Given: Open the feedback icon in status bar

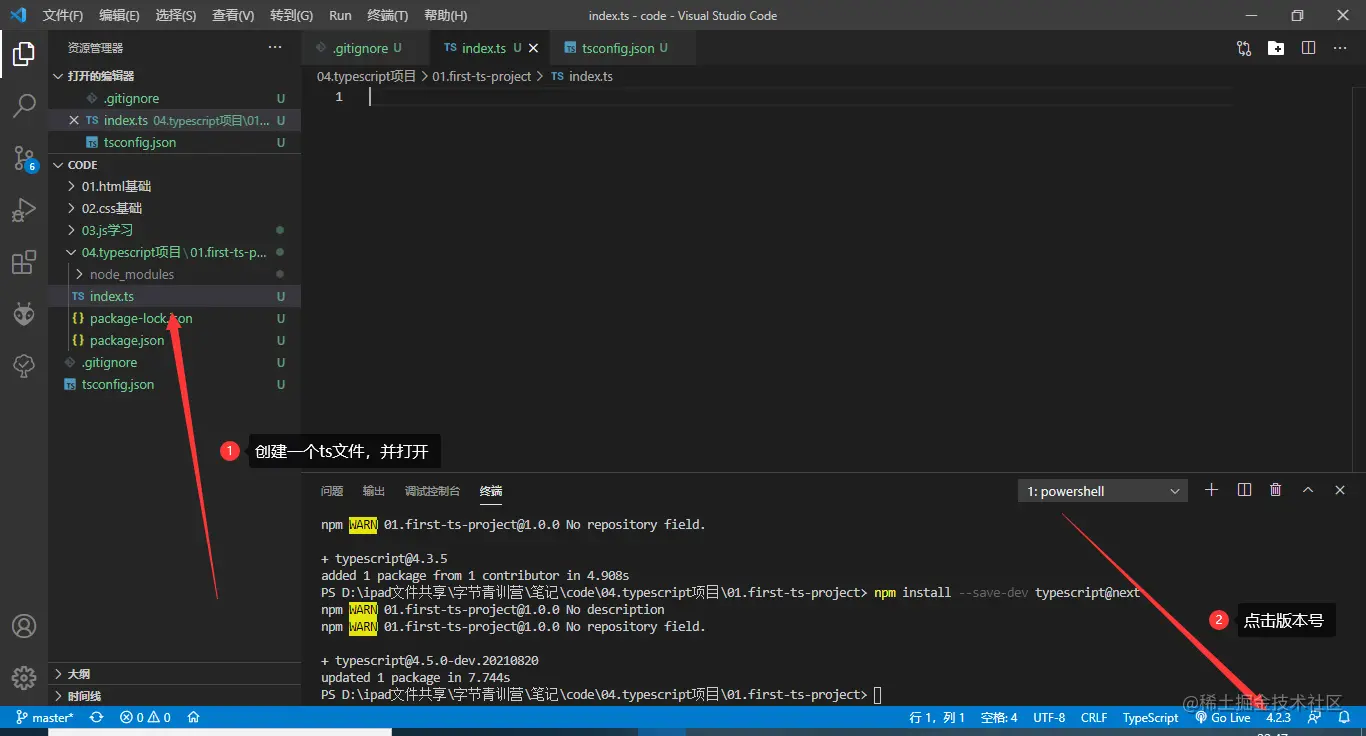Looking at the screenshot, I should click(x=1314, y=717).
